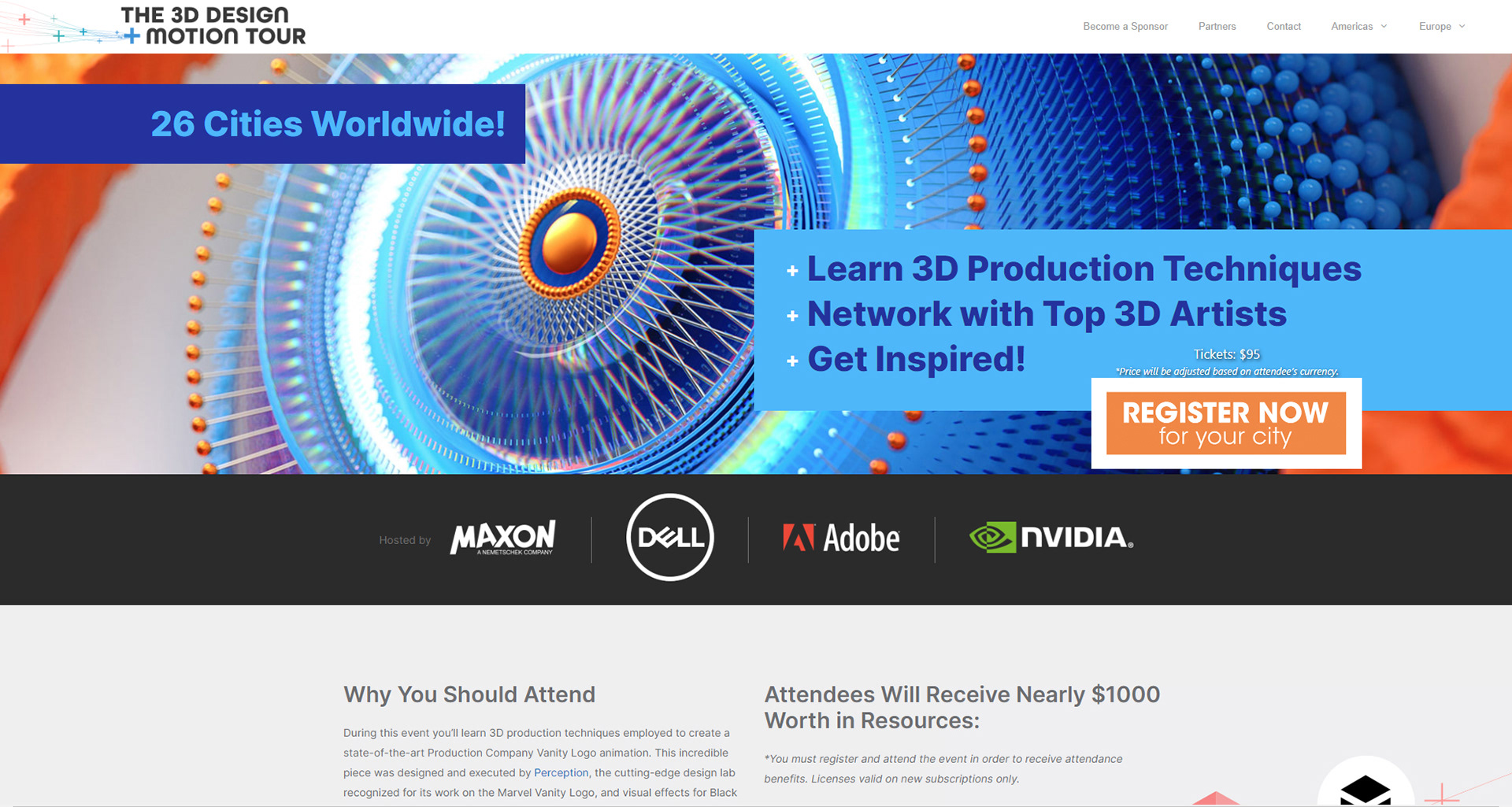1512x807 pixels.
Task: Click the price adjusted currency note
Action: (1226, 372)
